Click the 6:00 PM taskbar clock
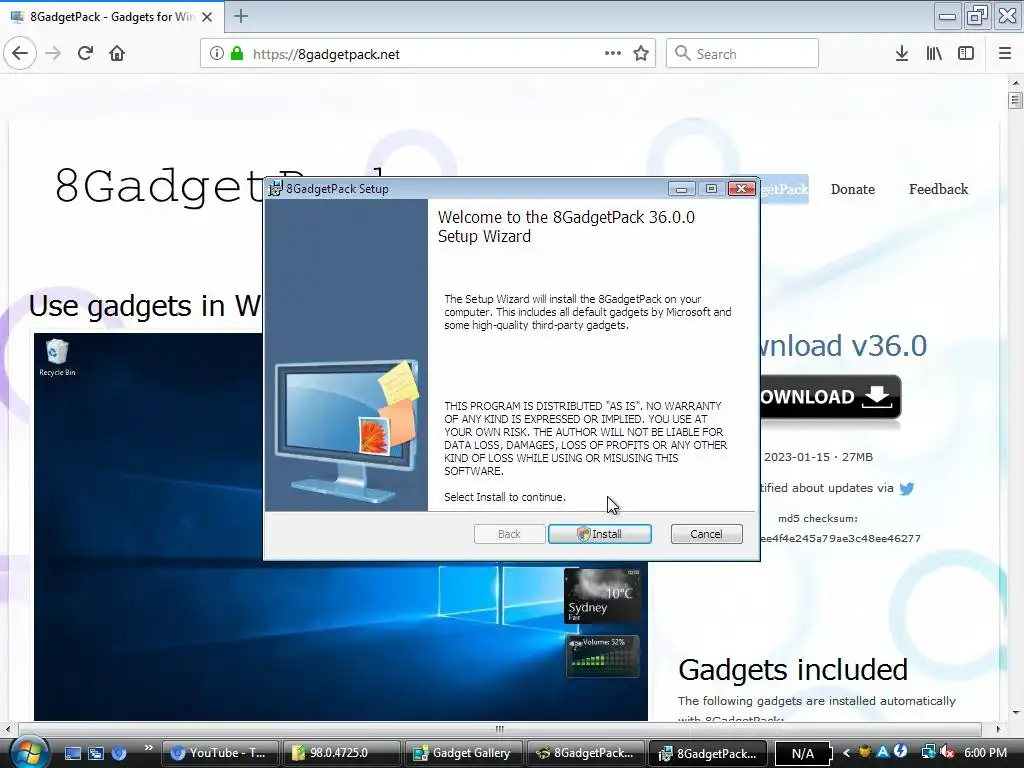1024x768 pixels. coord(985,753)
